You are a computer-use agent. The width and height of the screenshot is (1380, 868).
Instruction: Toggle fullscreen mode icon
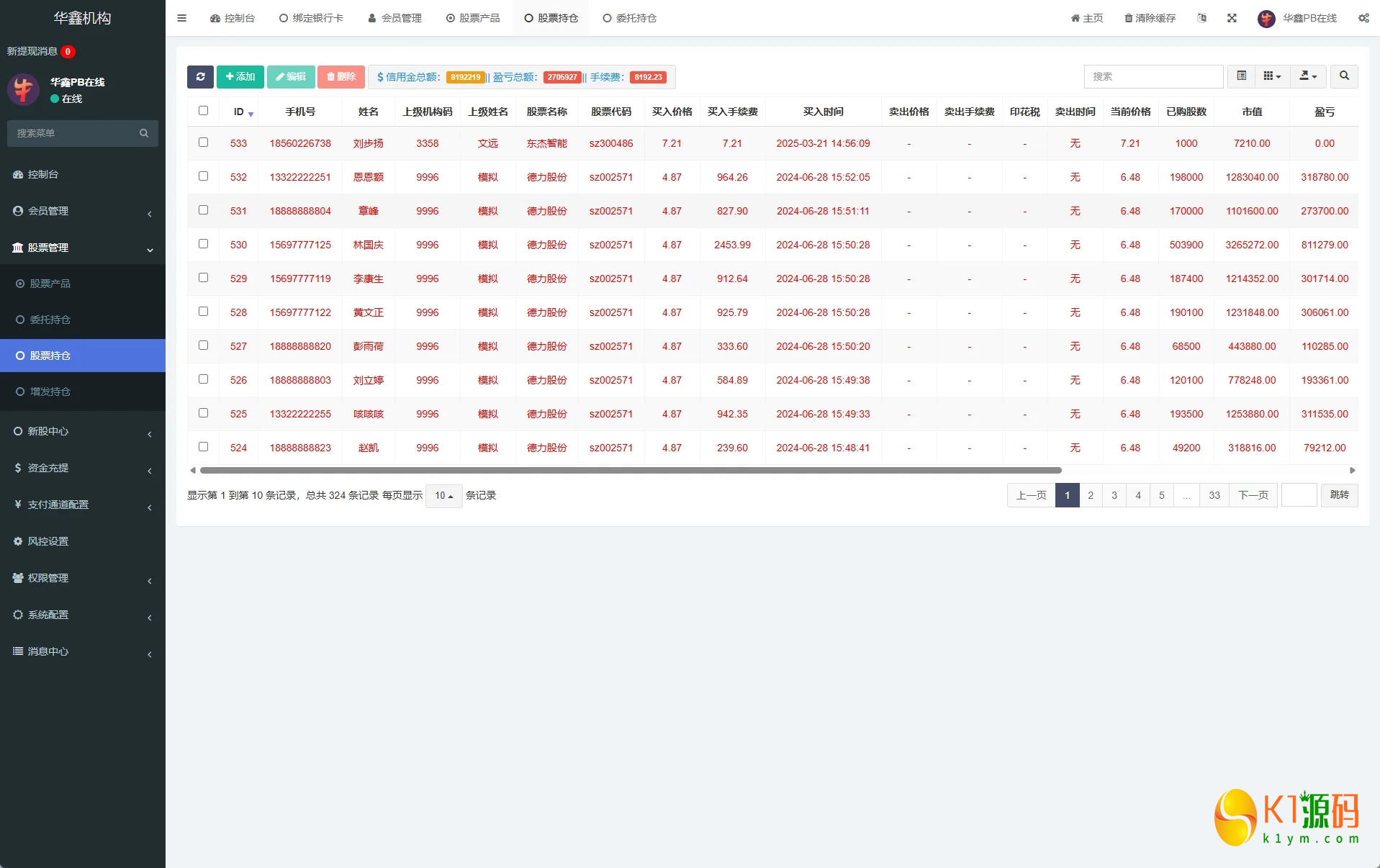pos(1232,18)
